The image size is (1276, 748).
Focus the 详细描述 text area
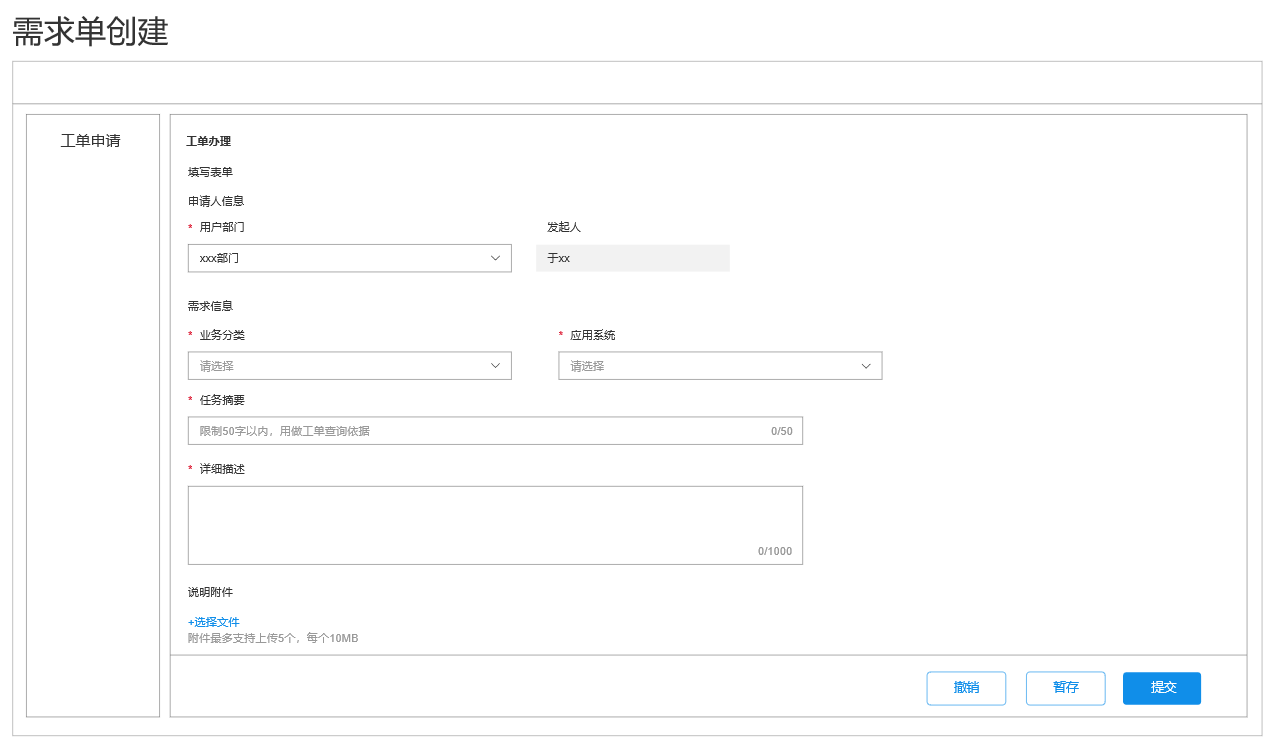494,520
